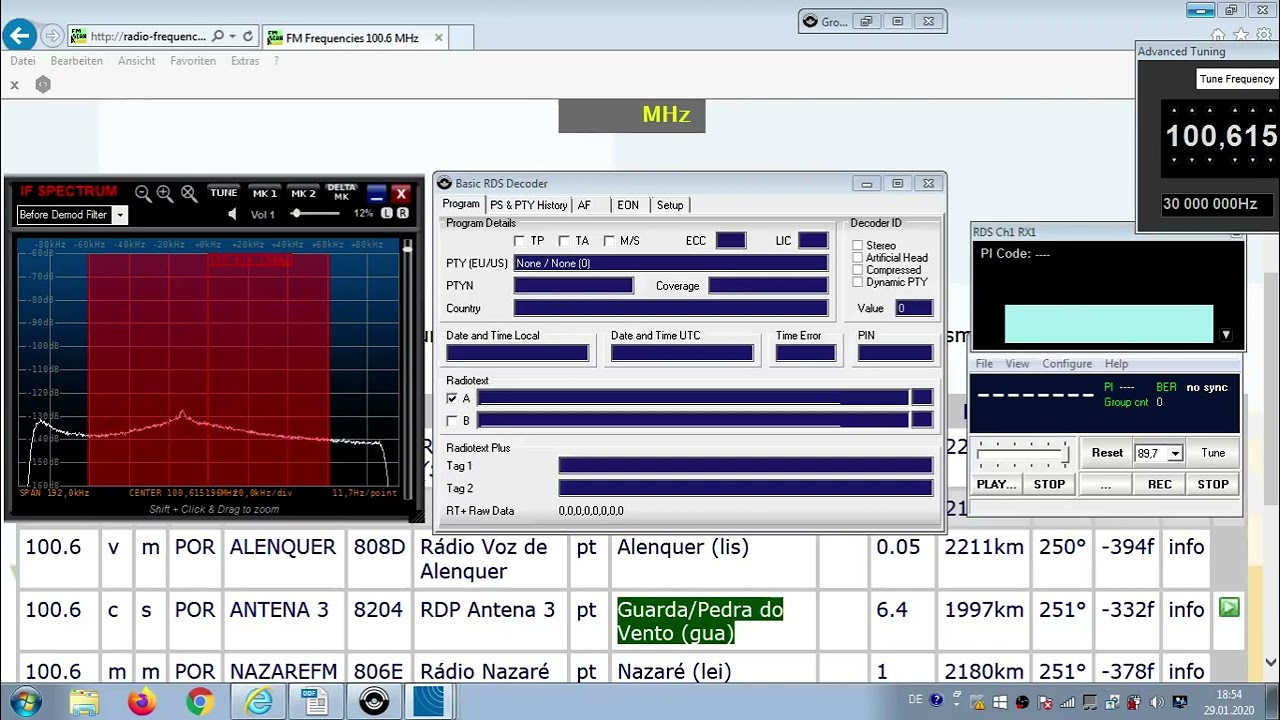
Task: Click the Reset button
Action: click(1107, 453)
